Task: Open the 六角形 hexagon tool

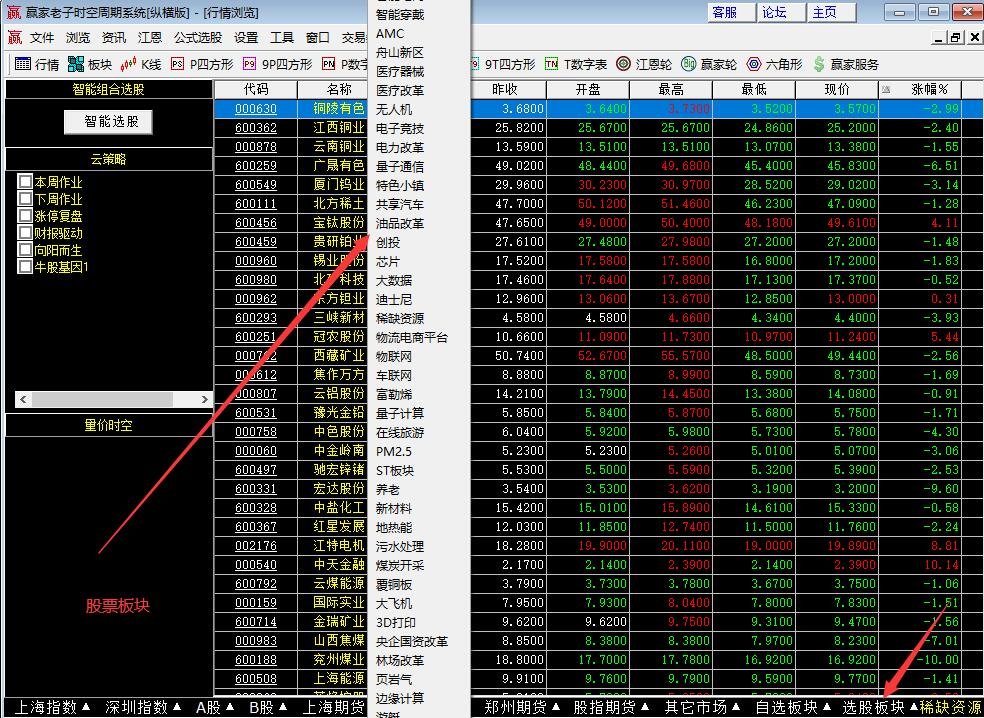Action: [774, 64]
